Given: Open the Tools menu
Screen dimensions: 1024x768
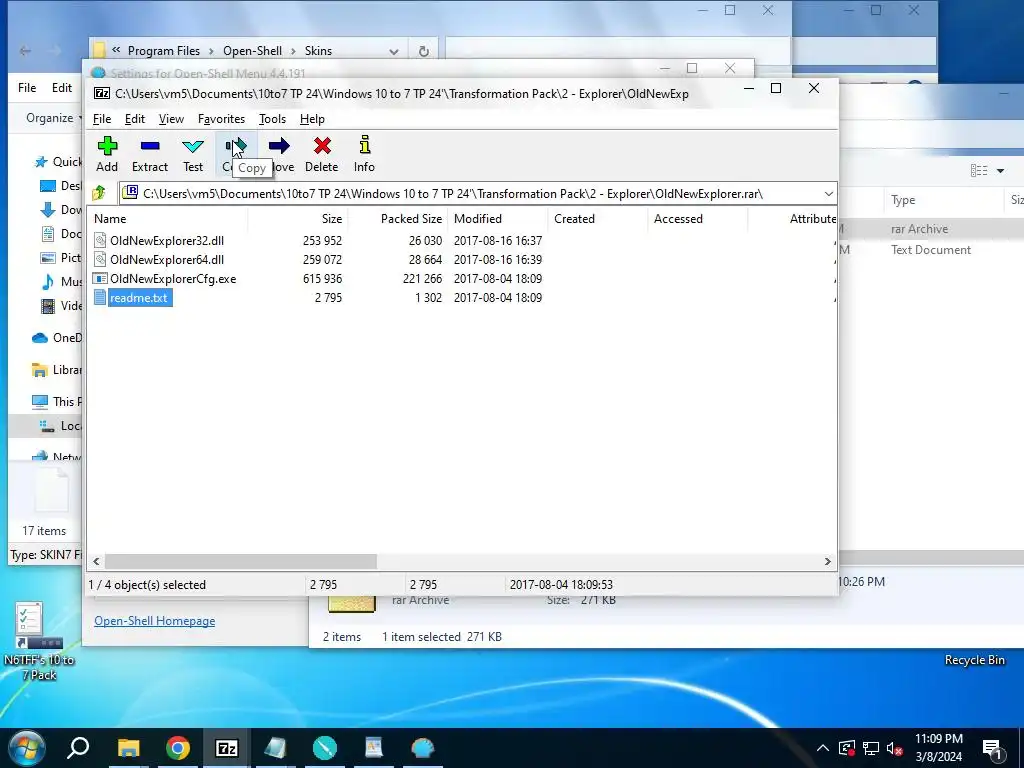Looking at the screenshot, I should [272, 119].
